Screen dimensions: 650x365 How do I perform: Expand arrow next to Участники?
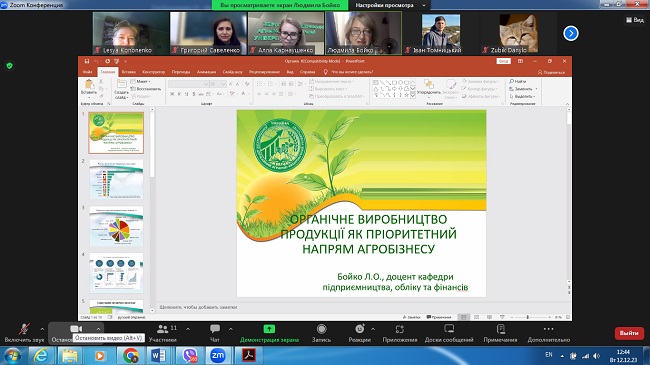coord(188,329)
